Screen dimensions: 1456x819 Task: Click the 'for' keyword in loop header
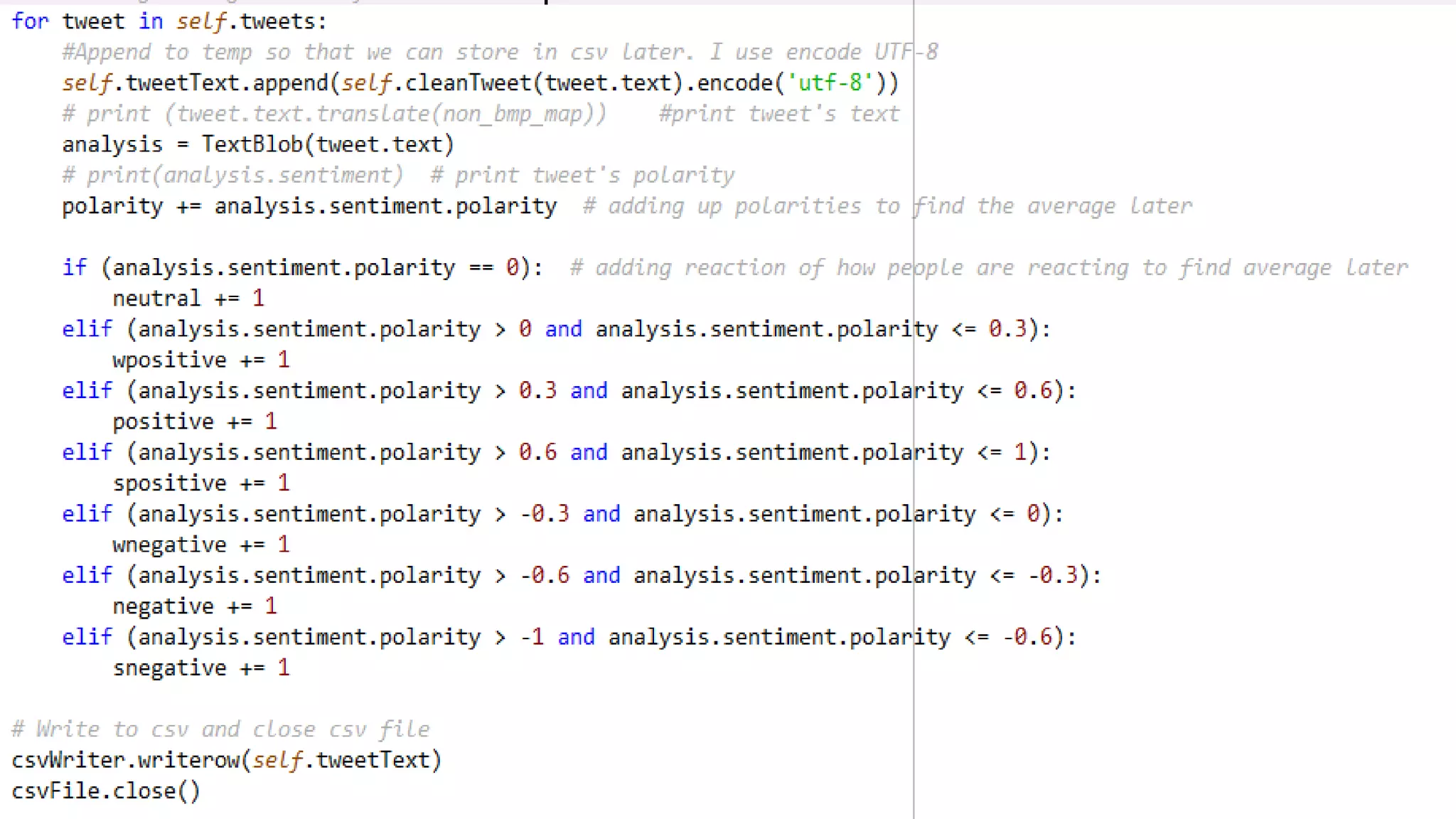tap(30, 21)
